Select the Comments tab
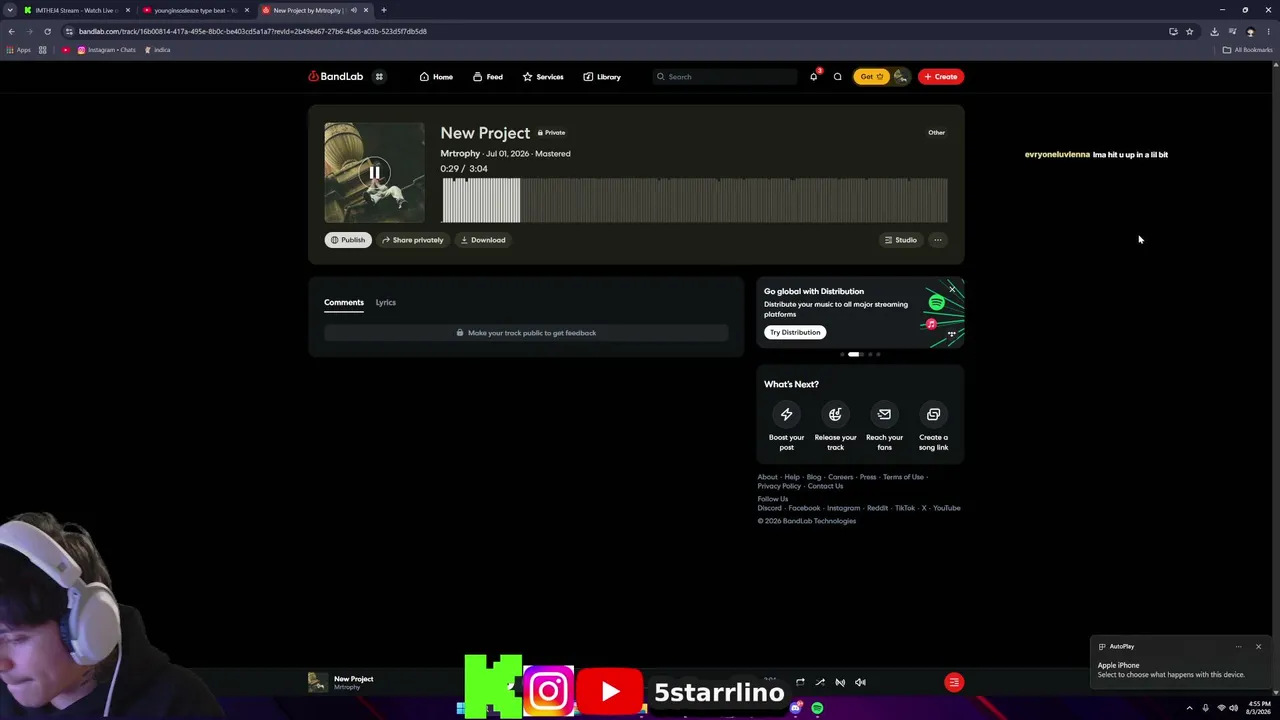 [x=344, y=302]
